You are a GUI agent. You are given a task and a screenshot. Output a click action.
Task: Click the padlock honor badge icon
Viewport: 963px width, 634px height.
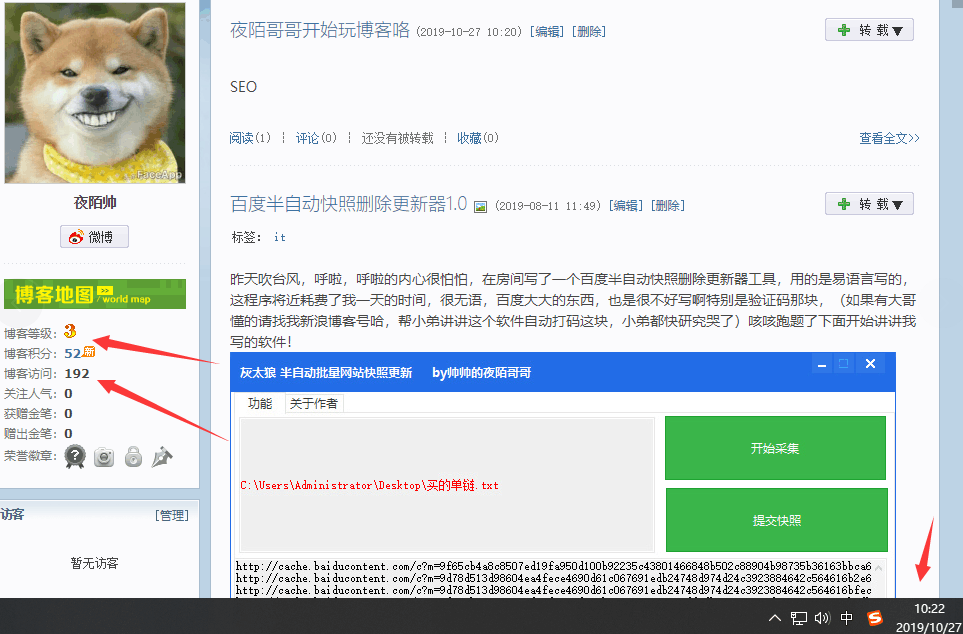coord(133,457)
